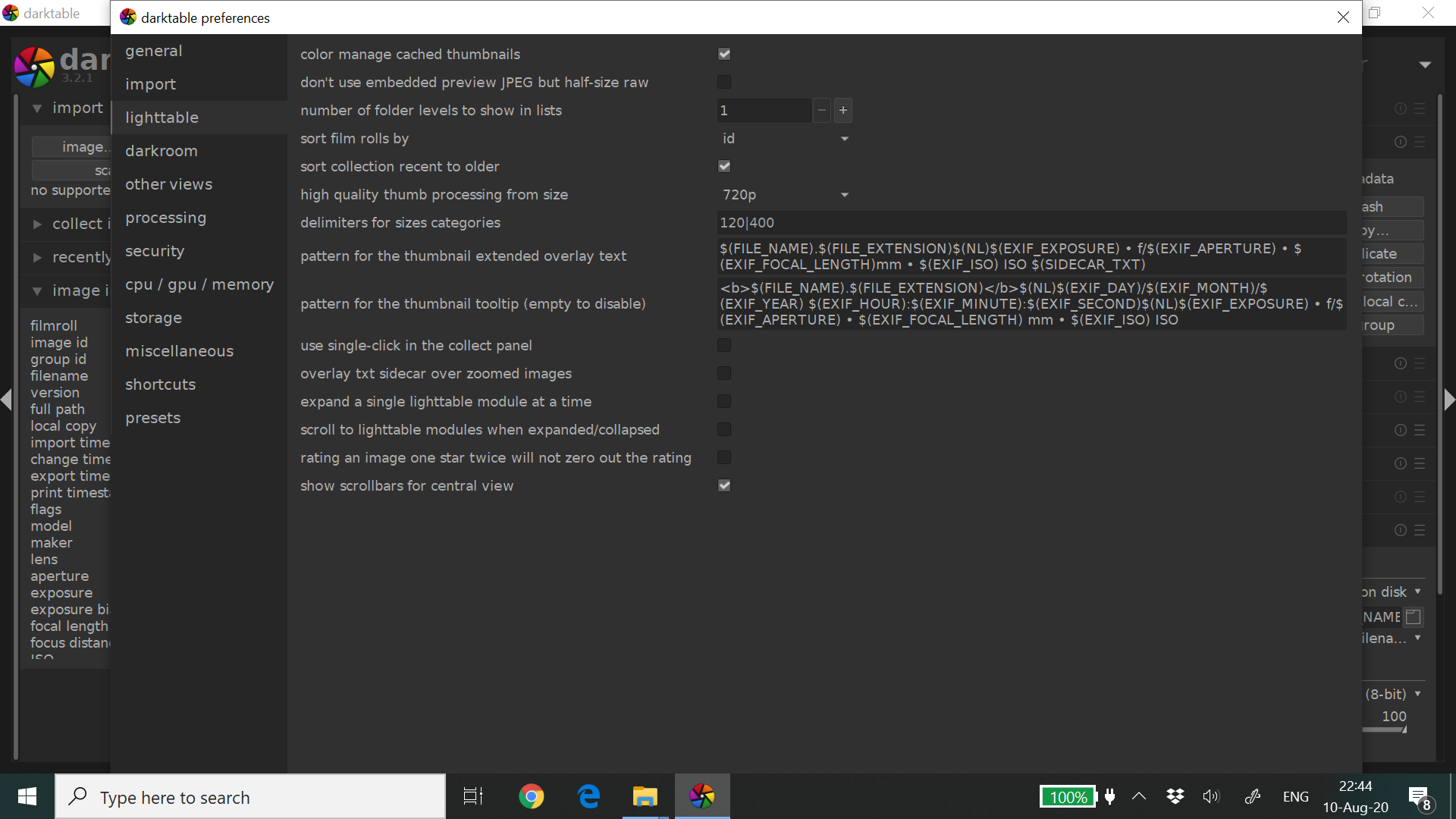Enable expand a single lighttable module
This screenshot has width=1456, height=819.
coord(724,401)
